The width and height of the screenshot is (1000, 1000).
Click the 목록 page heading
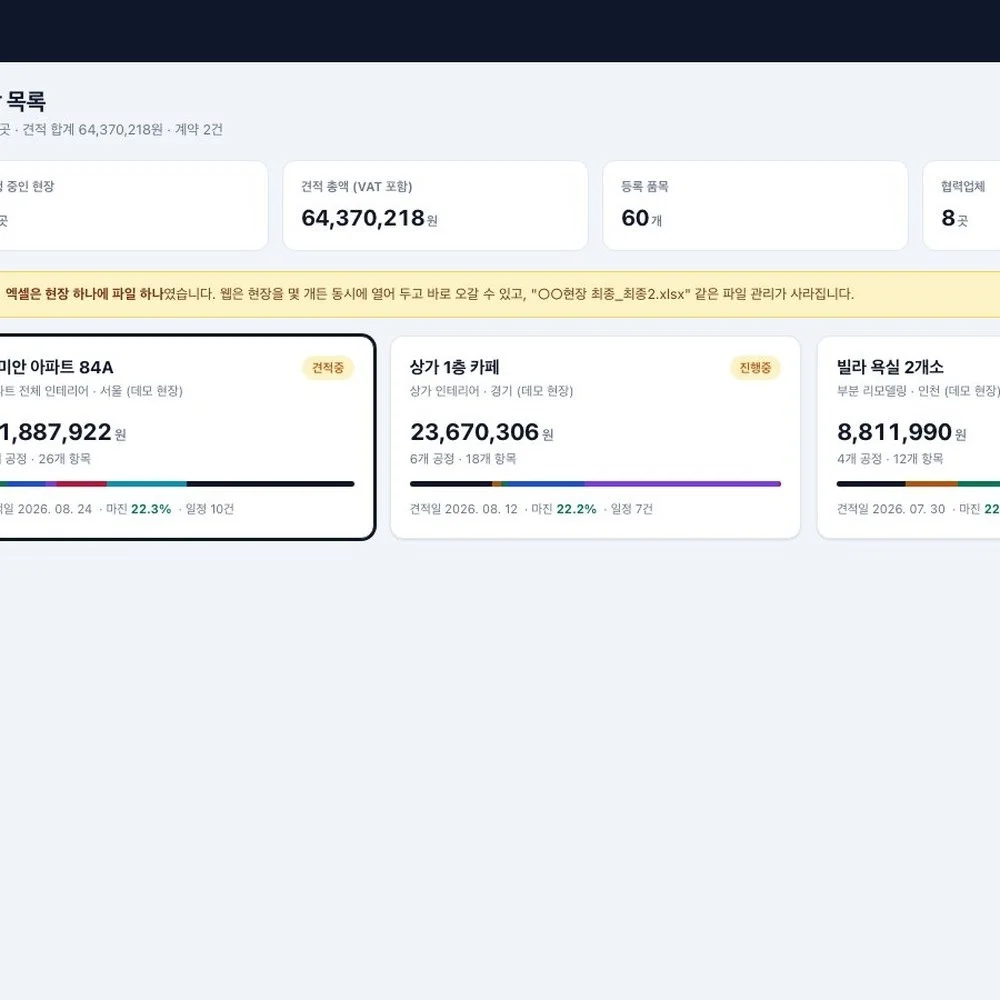(x=26, y=101)
